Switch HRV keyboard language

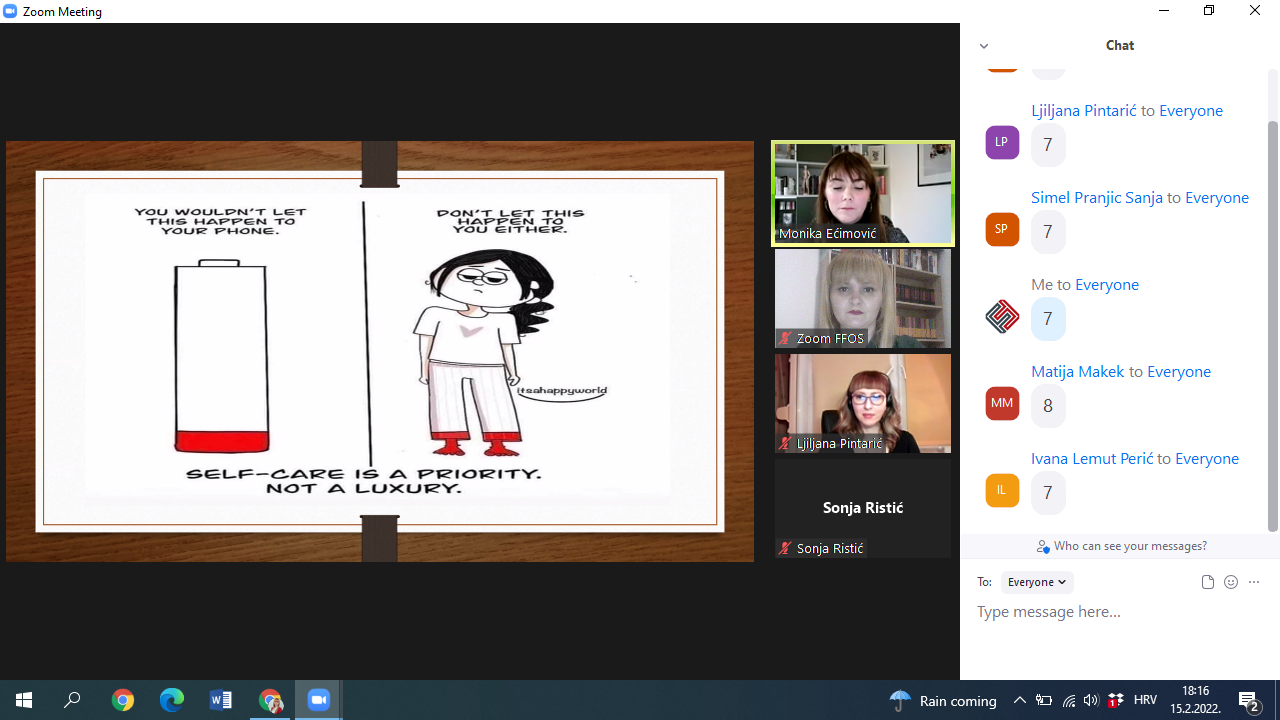pyautogui.click(x=1146, y=700)
